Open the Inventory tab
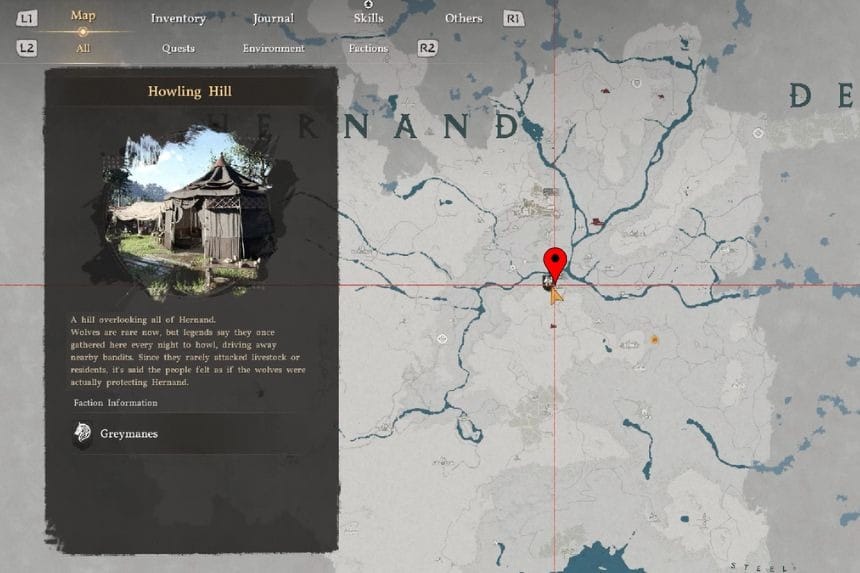The height and width of the screenshot is (573, 860). (x=178, y=18)
